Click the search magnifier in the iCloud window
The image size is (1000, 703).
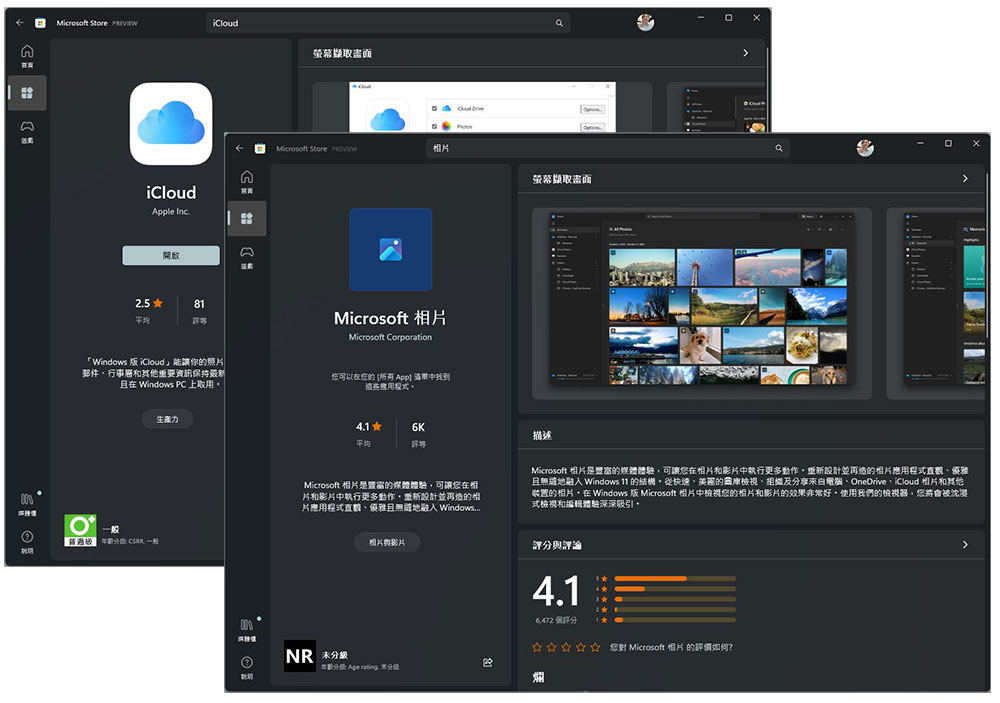[559, 23]
